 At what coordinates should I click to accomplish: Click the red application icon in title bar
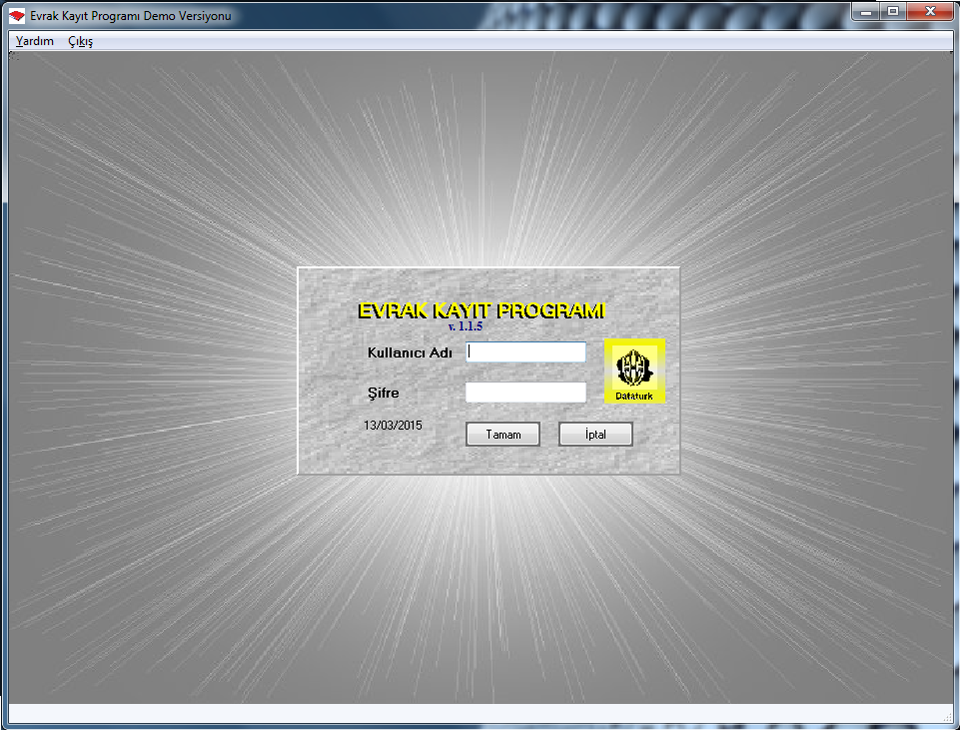pos(17,15)
